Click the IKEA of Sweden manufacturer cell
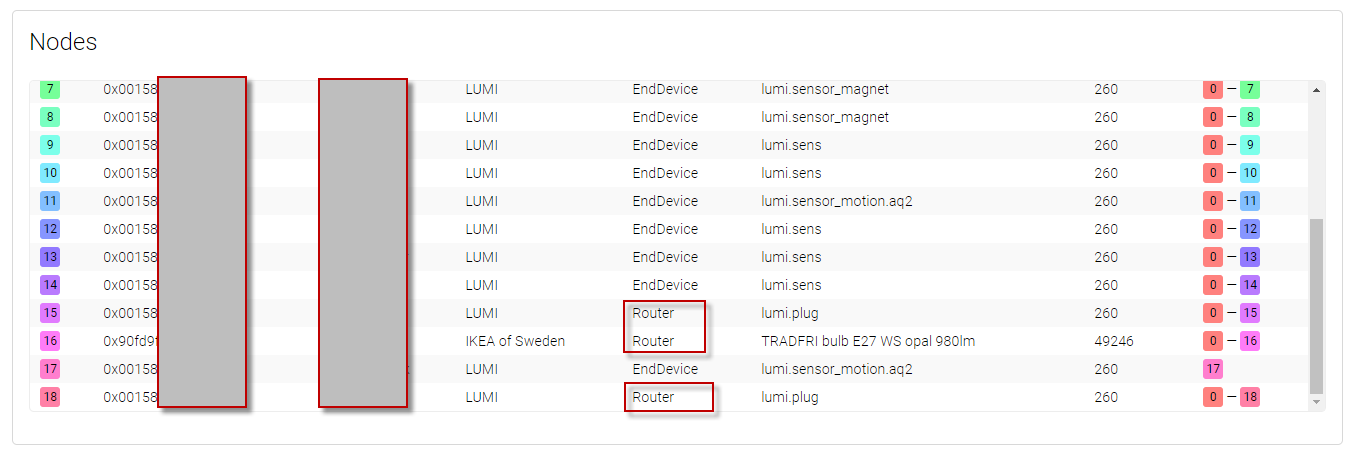The width and height of the screenshot is (1347, 451). point(515,341)
